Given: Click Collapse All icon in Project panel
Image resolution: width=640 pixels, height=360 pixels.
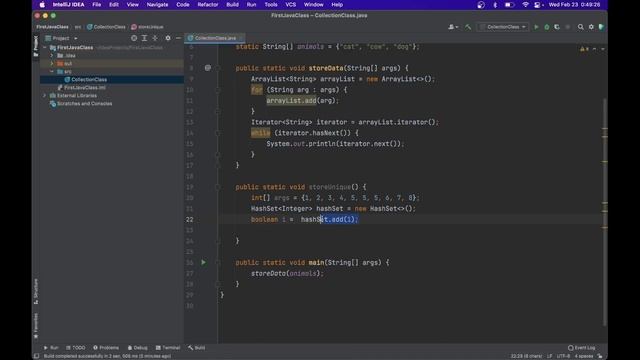Looking at the screenshot, I should (155, 38).
